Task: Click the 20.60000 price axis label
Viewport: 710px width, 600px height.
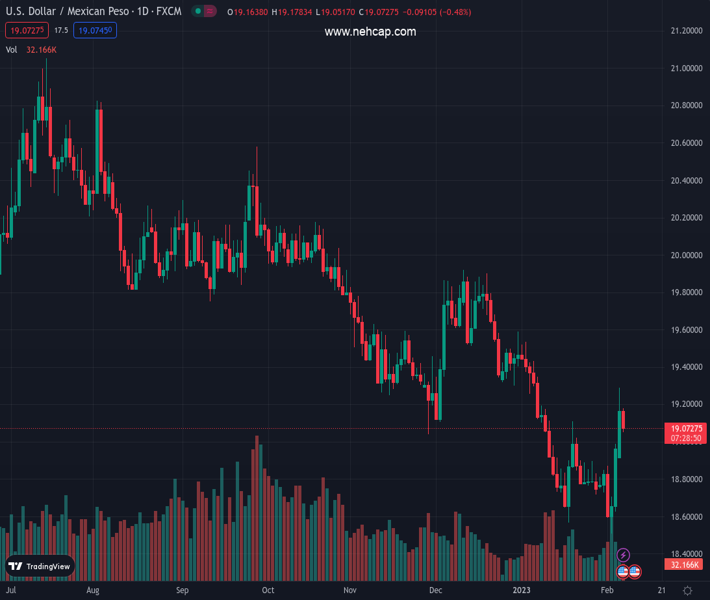Action: click(x=686, y=143)
